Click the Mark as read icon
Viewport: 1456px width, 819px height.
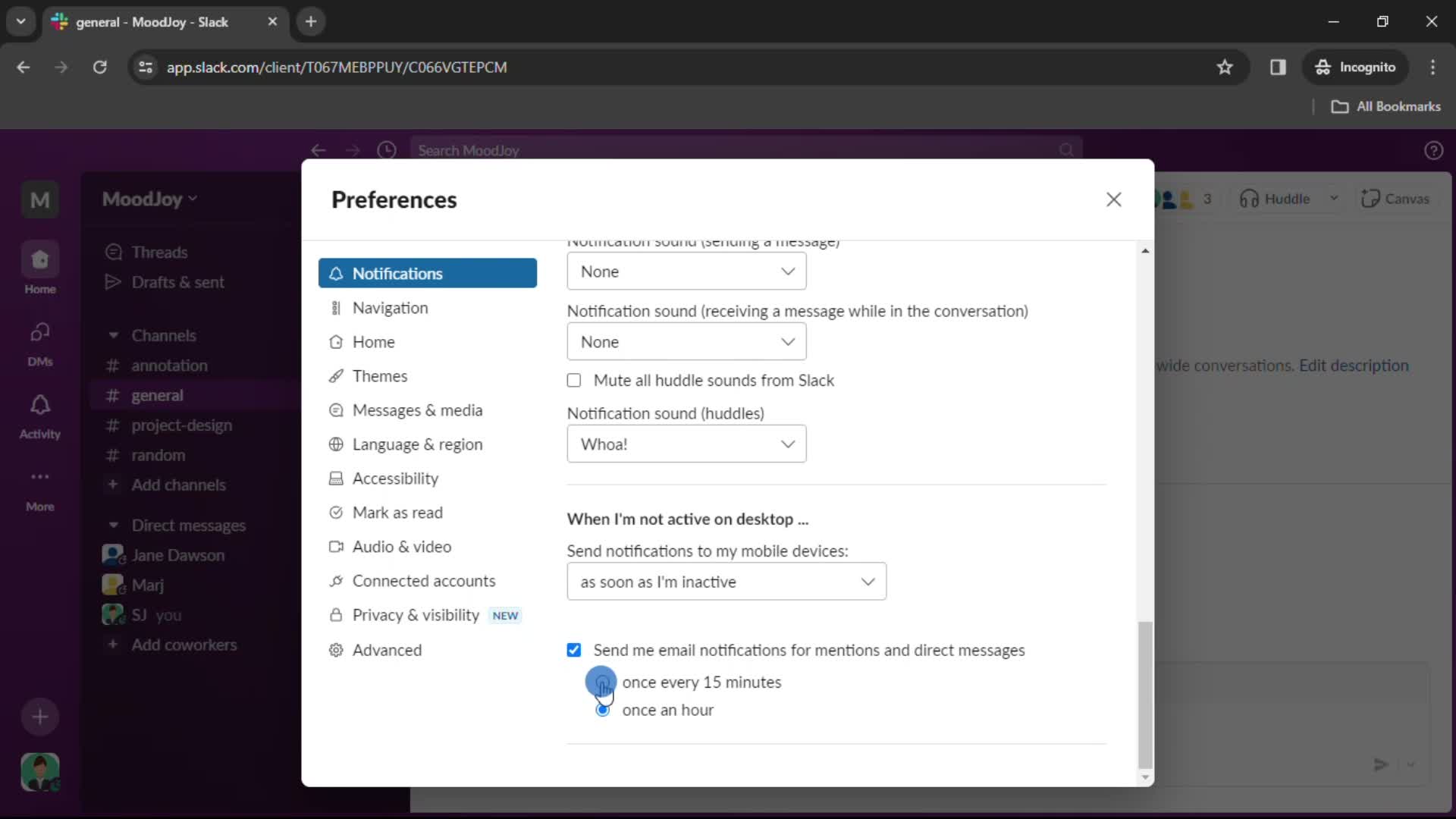tap(336, 512)
